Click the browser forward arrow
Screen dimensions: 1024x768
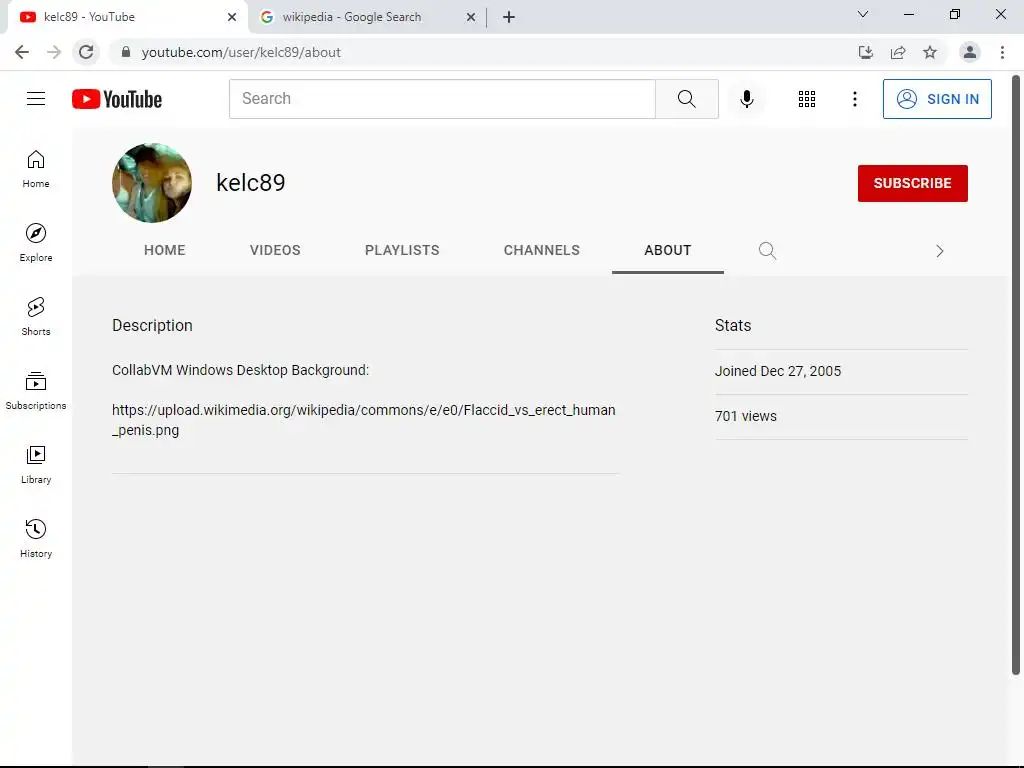click(x=54, y=52)
